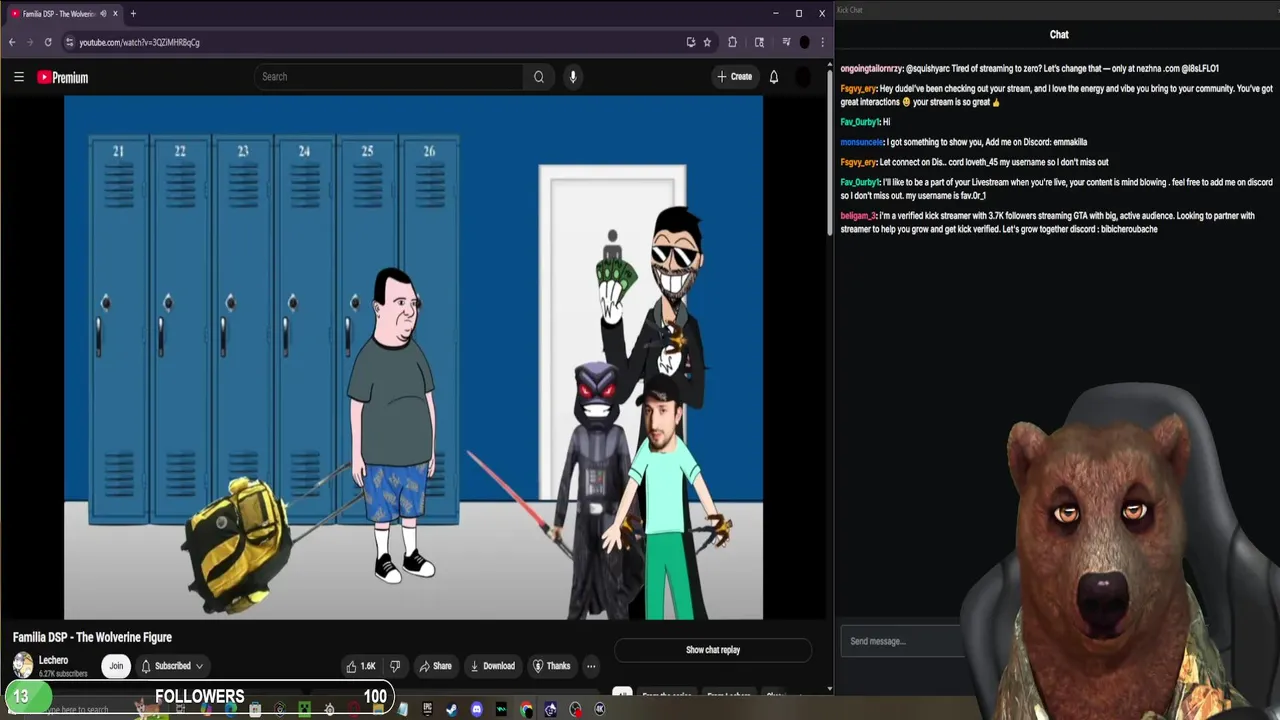The width and height of the screenshot is (1280, 720).
Task: Click the video title Familia DSP - The Wolverine Figure
Action: tap(92, 637)
